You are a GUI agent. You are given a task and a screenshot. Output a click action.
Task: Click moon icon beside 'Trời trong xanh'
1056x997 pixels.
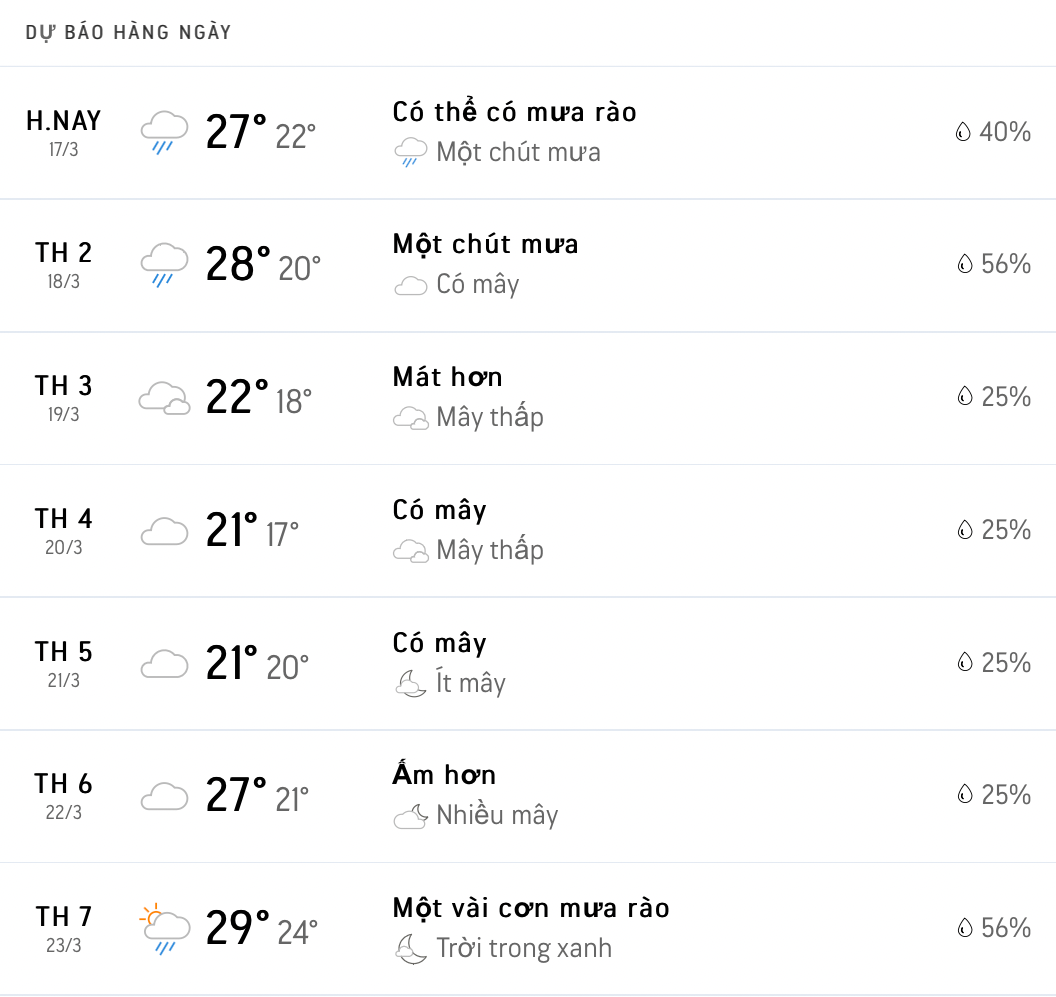411,948
